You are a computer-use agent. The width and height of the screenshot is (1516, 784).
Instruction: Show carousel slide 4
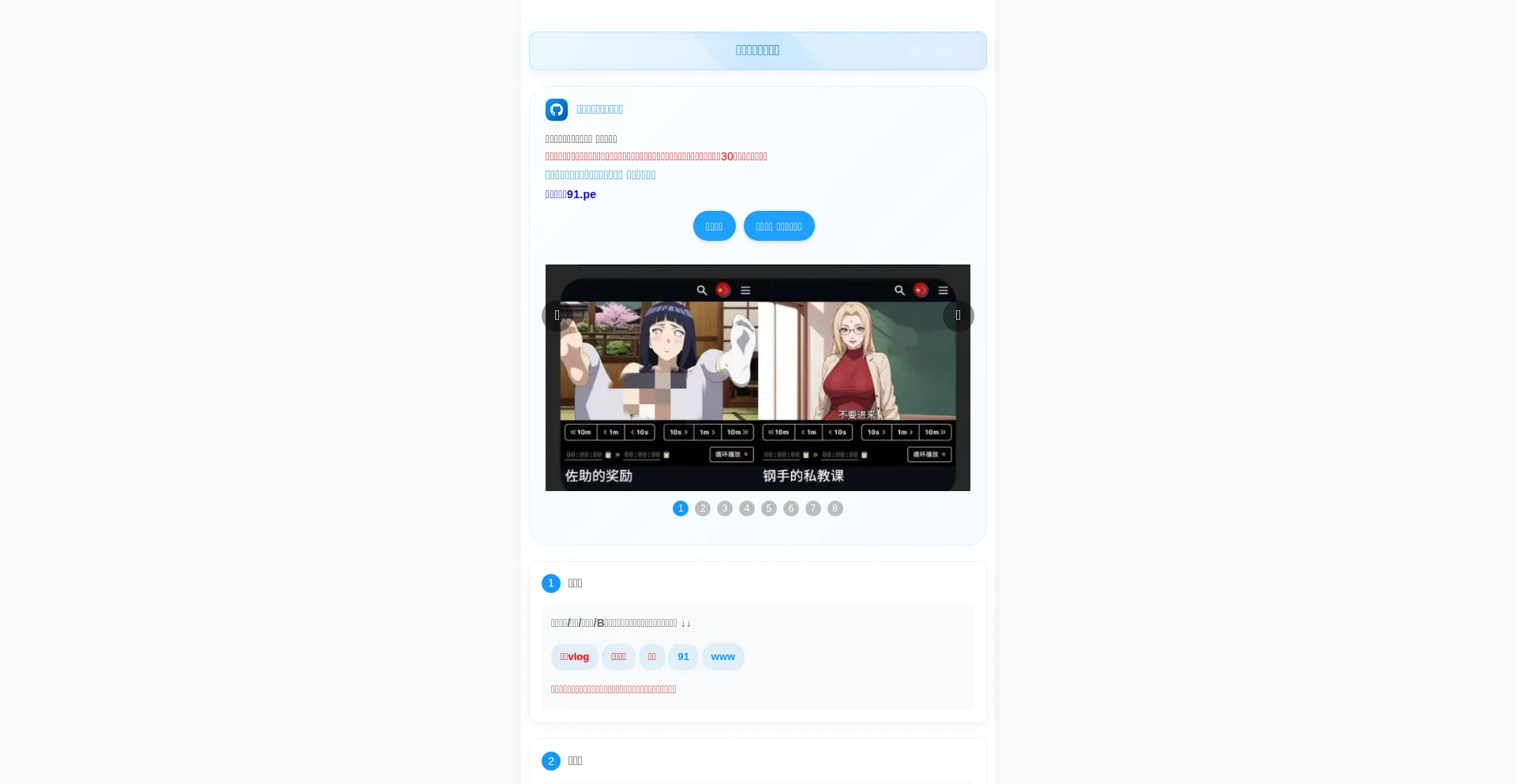pyautogui.click(x=747, y=508)
